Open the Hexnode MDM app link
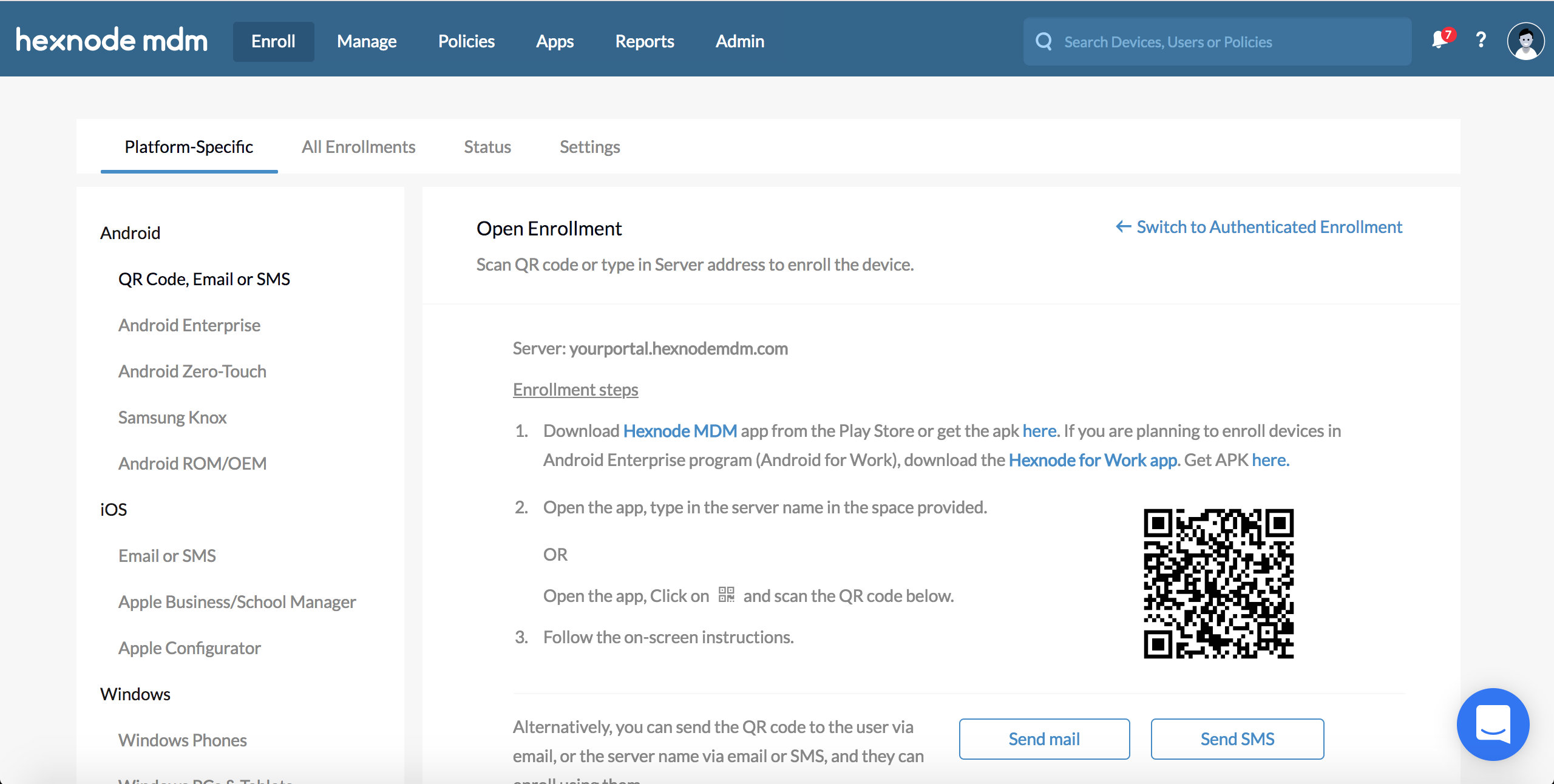 pyautogui.click(x=680, y=431)
